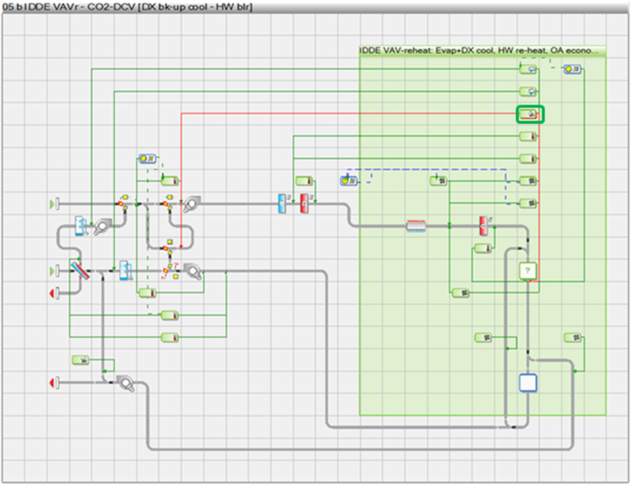The width and height of the screenshot is (631, 485).
Task: Select the blue cooling coil on supply duct
Action: (282, 204)
